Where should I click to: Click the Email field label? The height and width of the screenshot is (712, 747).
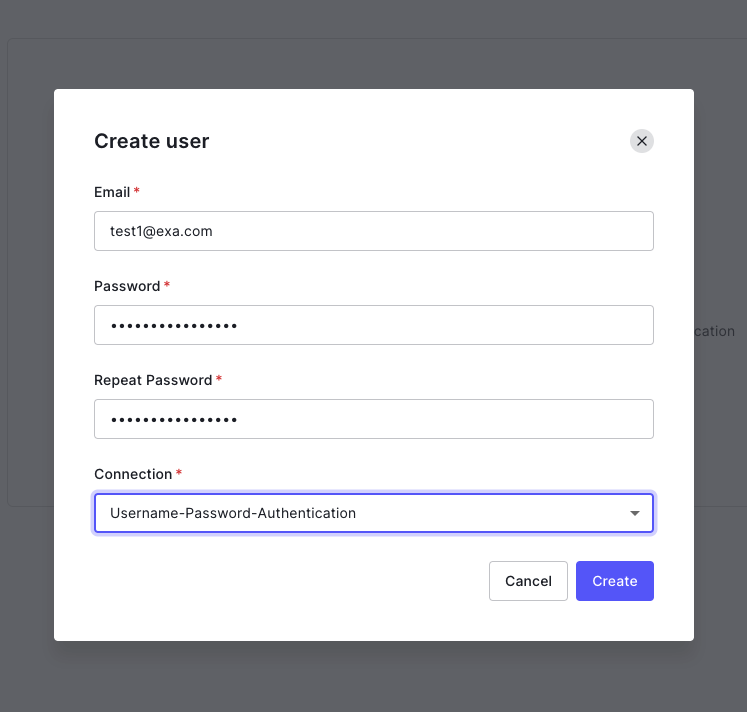[x=112, y=192]
